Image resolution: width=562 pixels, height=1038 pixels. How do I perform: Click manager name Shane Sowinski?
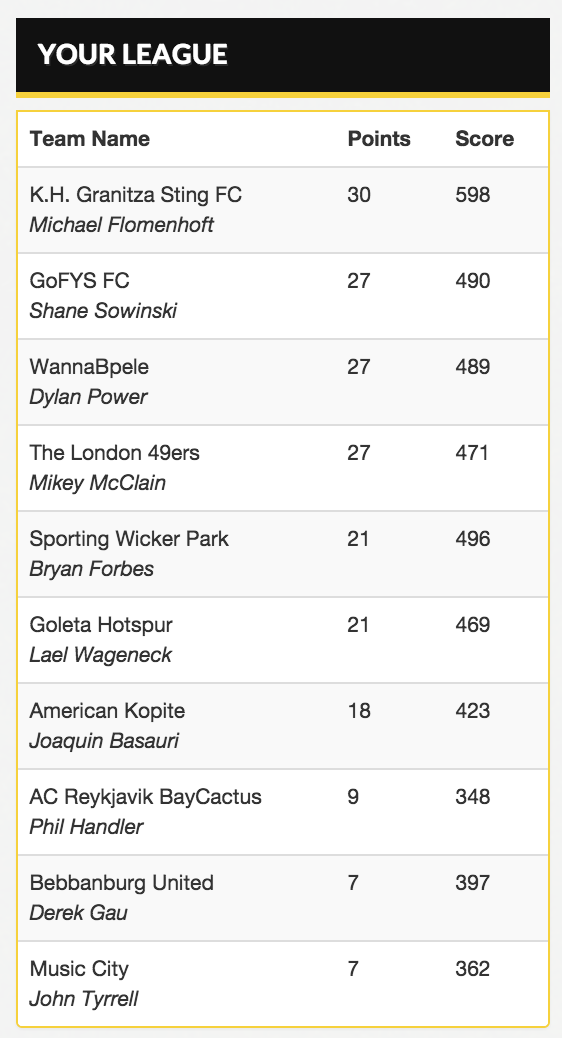click(x=103, y=310)
